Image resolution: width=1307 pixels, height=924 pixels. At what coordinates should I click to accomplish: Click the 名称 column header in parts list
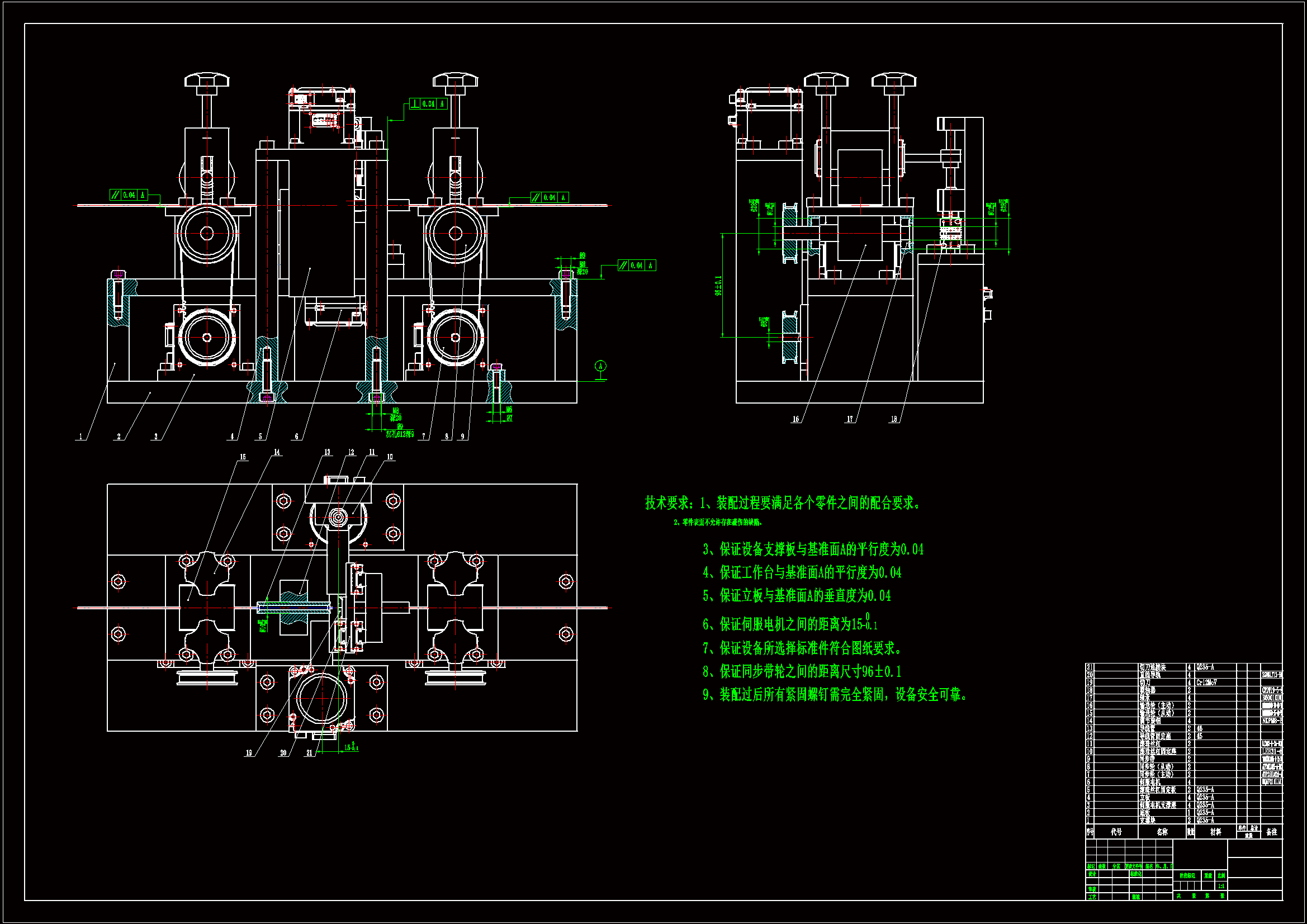click(1162, 832)
